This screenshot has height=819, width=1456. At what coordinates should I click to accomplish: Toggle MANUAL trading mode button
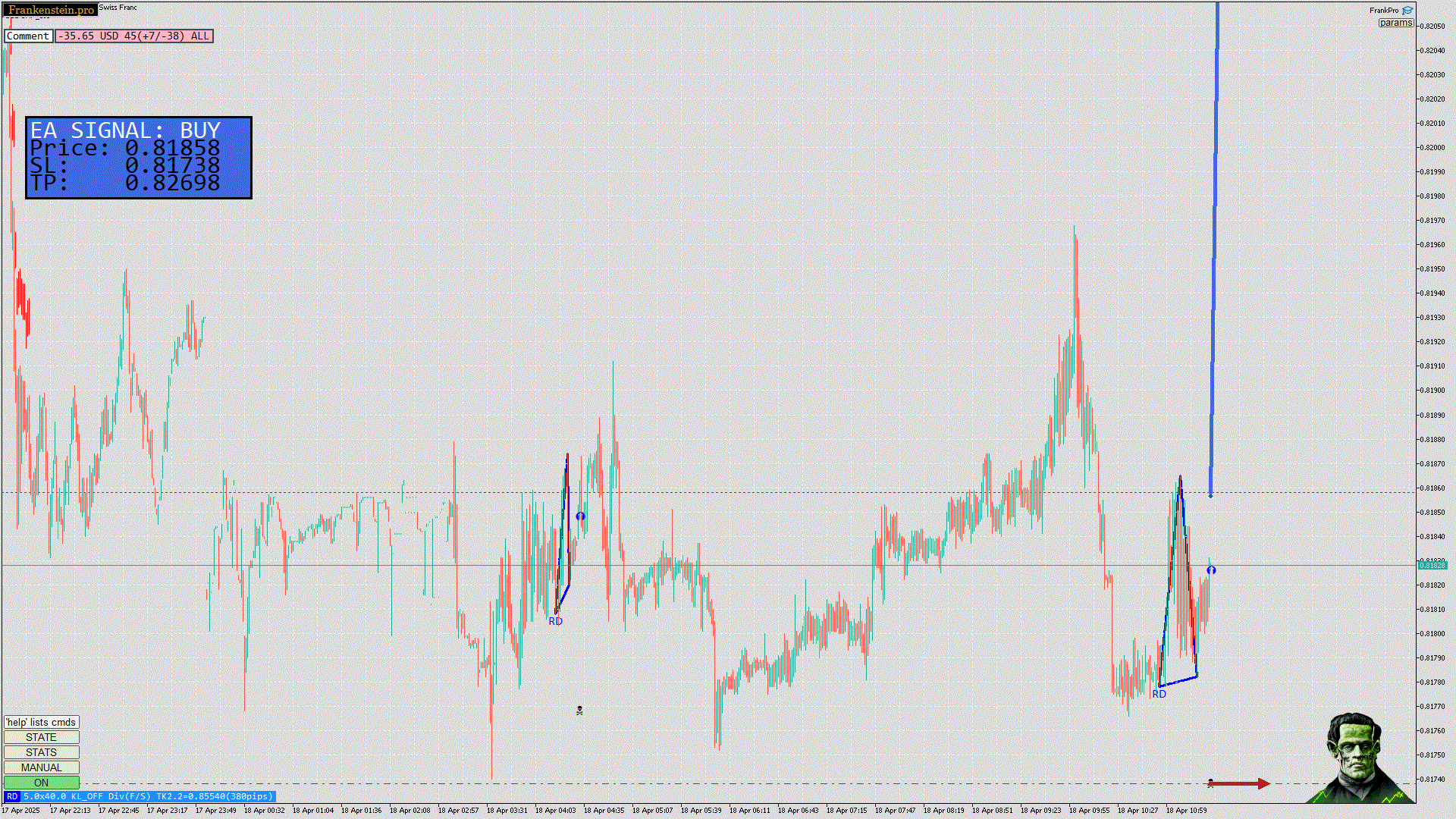click(x=41, y=767)
